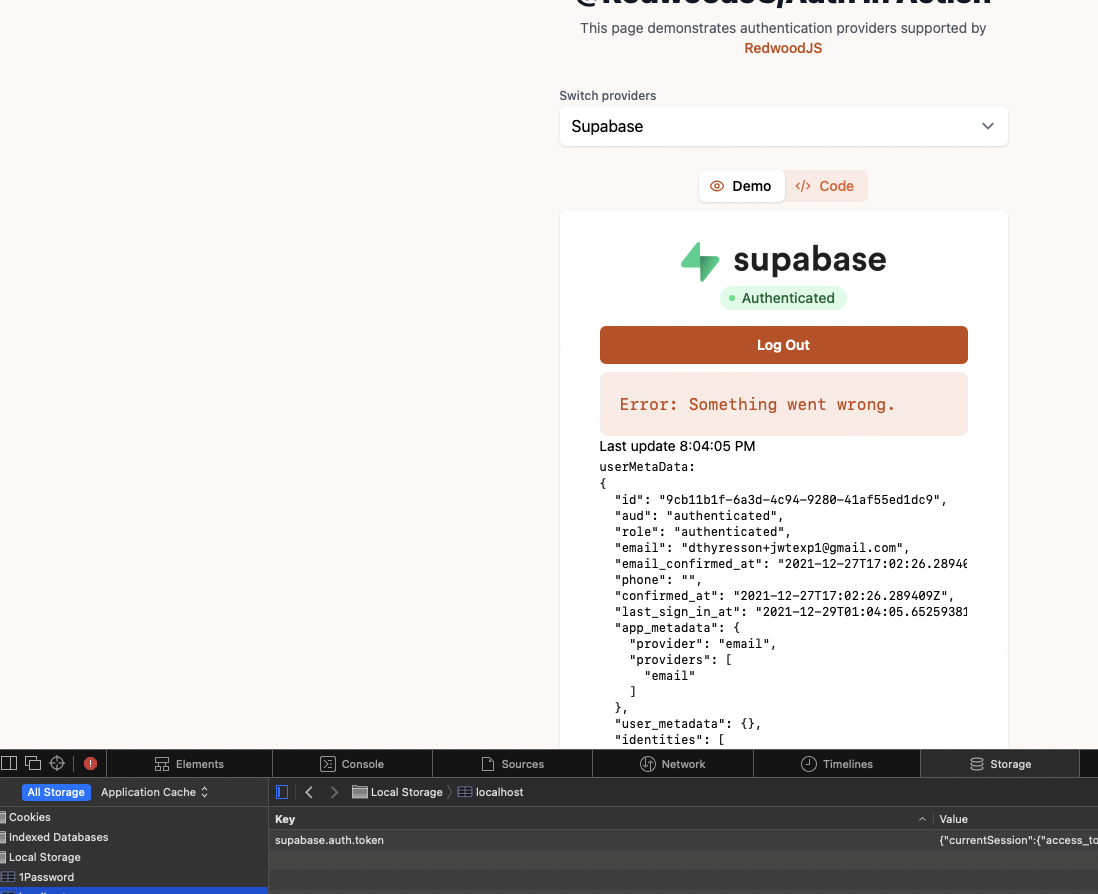1098x894 pixels.
Task: Sort by the Key column header
Action: pos(601,819)
